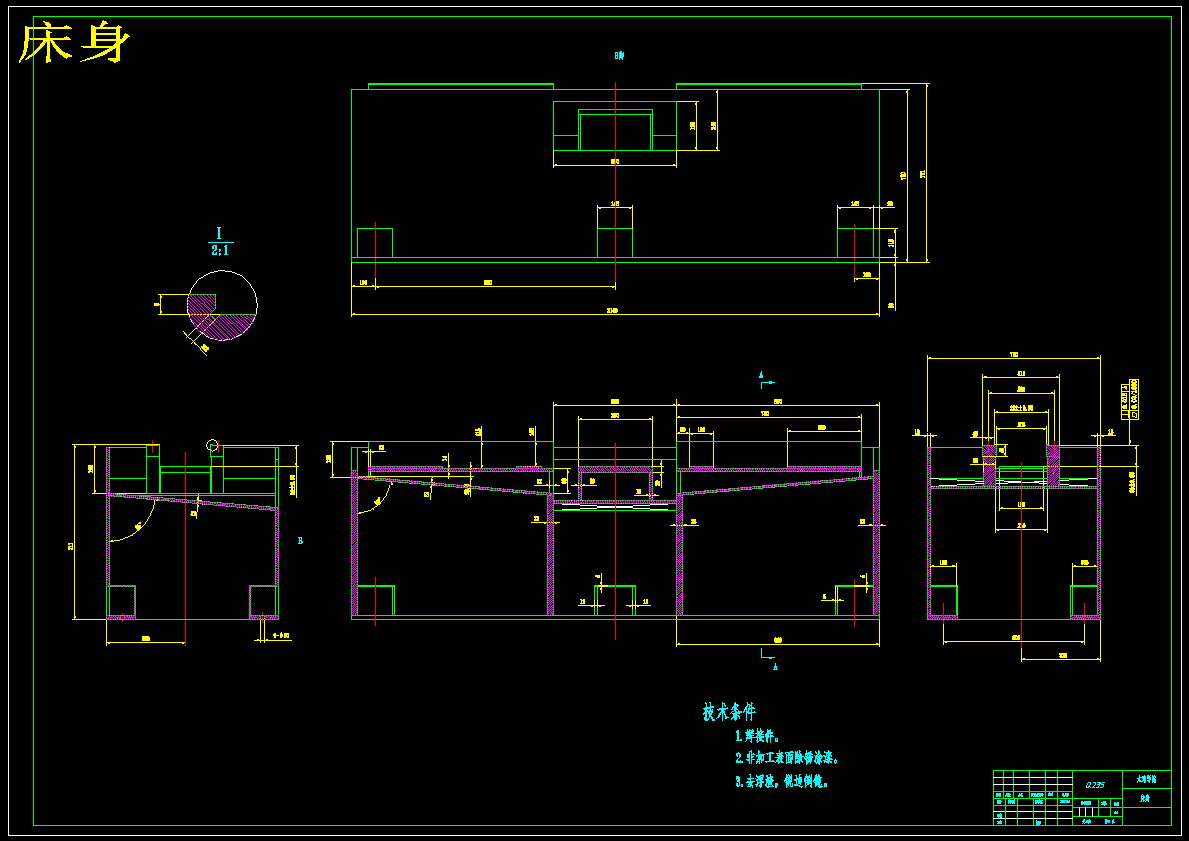Click the "2:1" detail scale text
The image size is (1189, 841).
point(220,251)
